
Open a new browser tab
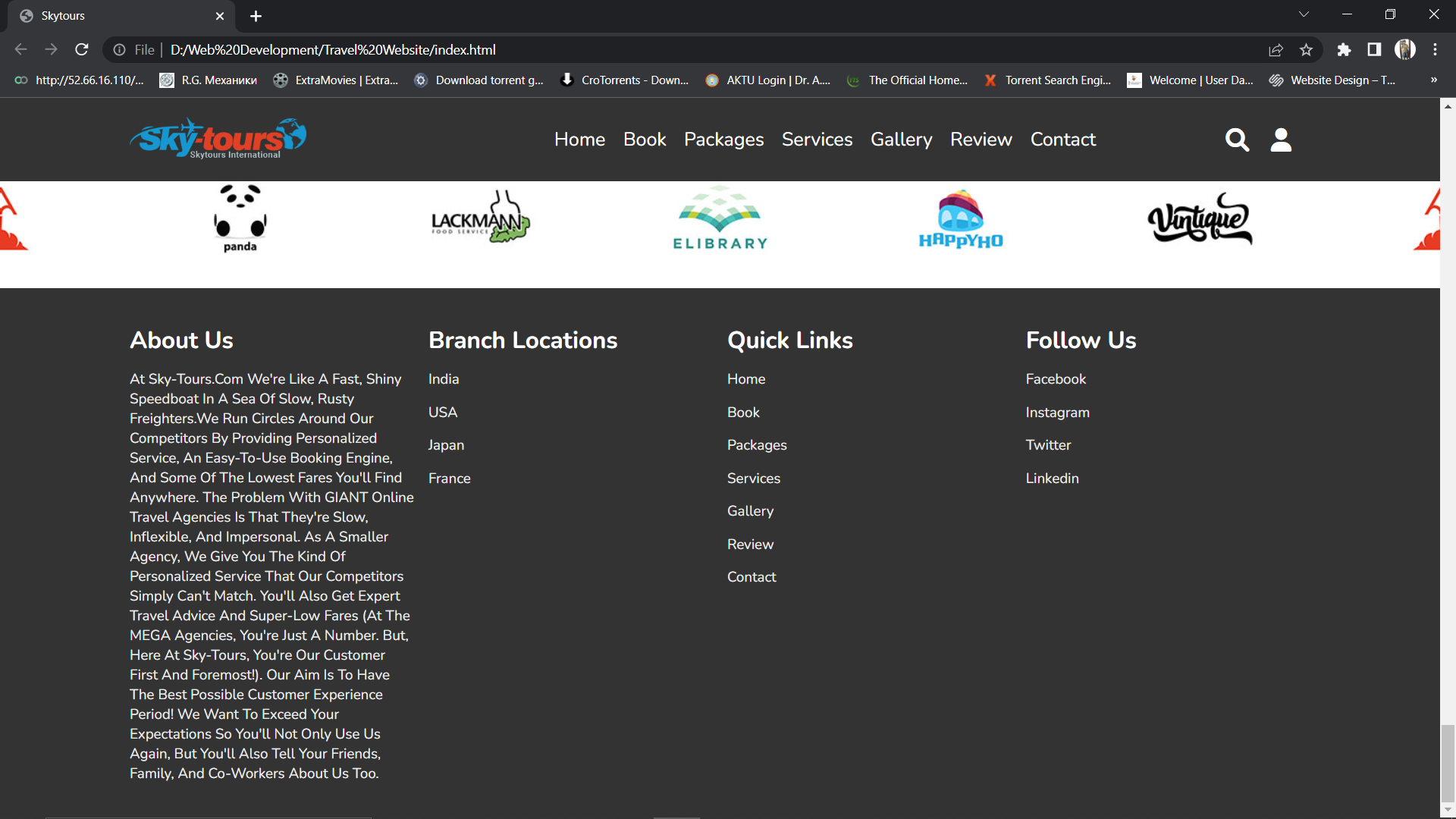click(256, 16)
